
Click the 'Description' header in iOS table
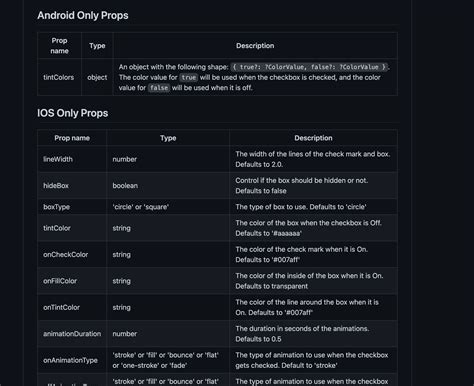point(313,138)
